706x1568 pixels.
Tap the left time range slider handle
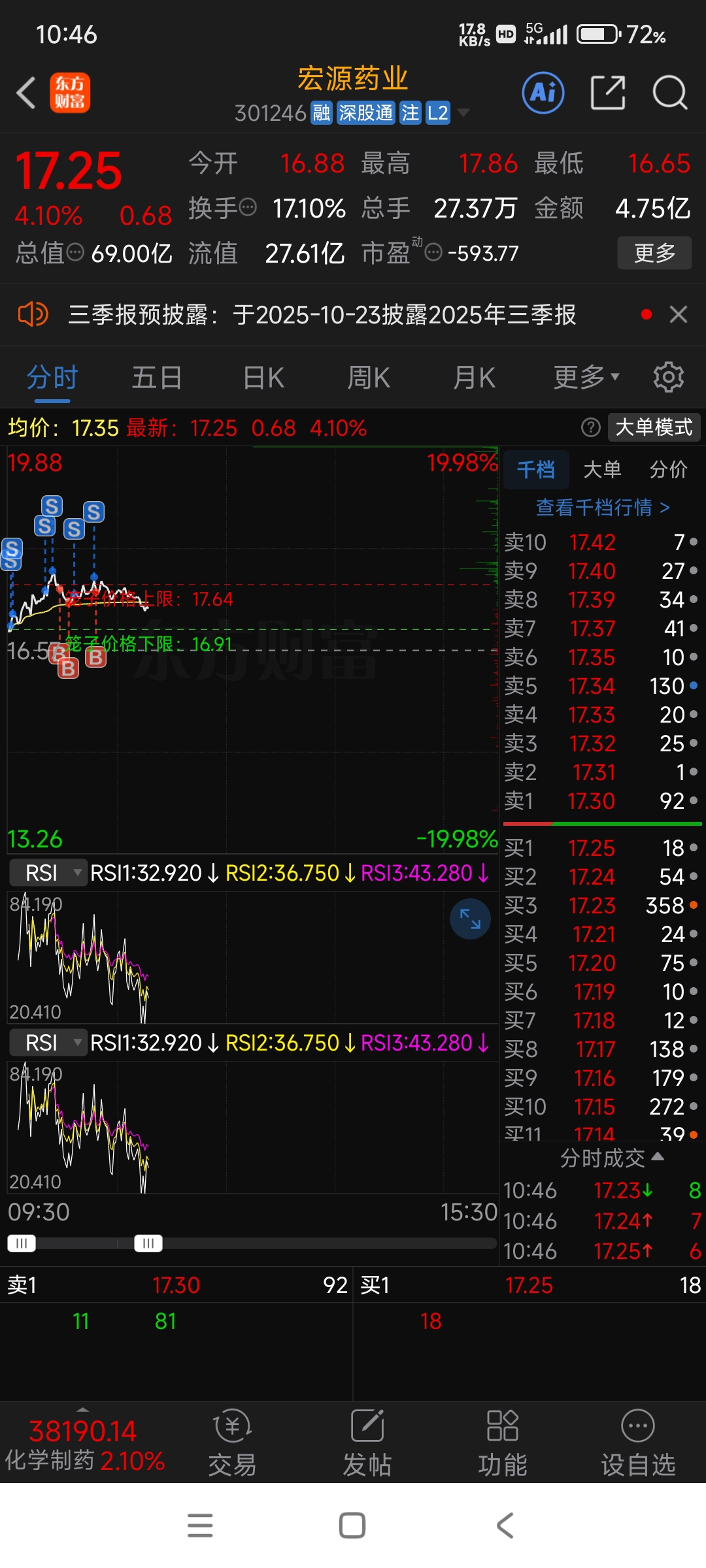[22, 1243]
